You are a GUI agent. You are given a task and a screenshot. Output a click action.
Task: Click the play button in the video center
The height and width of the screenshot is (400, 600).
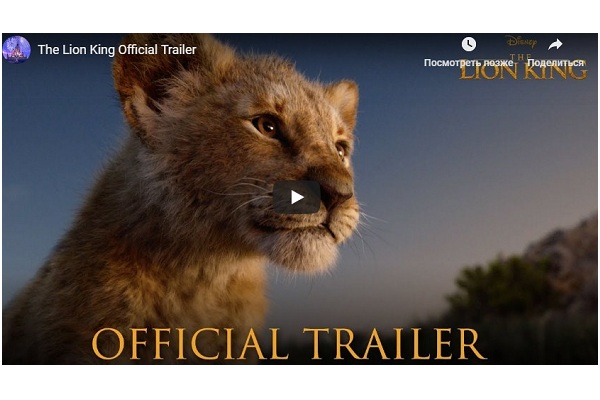click(x=297, y=197)
